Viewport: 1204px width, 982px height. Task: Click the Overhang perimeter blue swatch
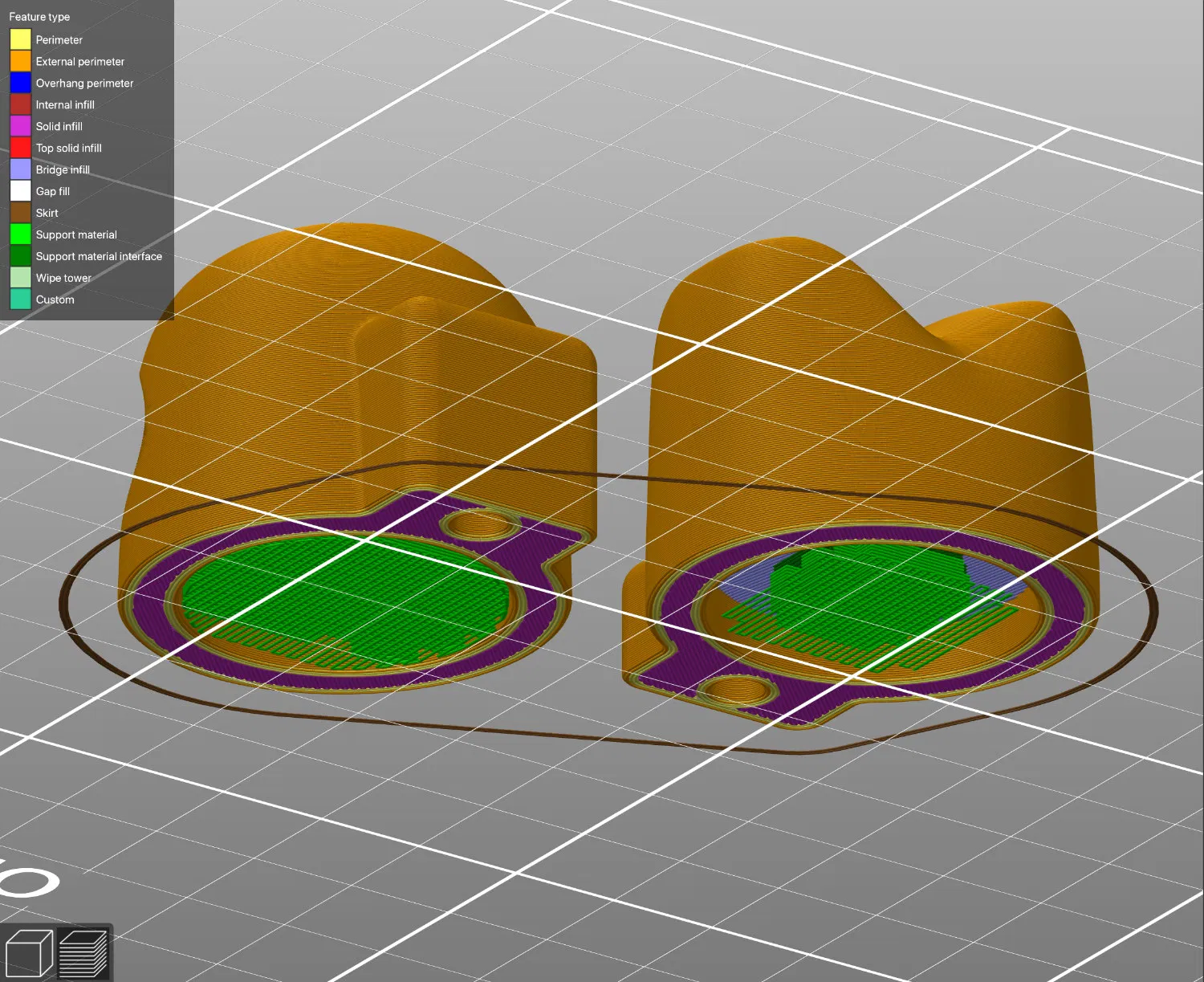20,83
